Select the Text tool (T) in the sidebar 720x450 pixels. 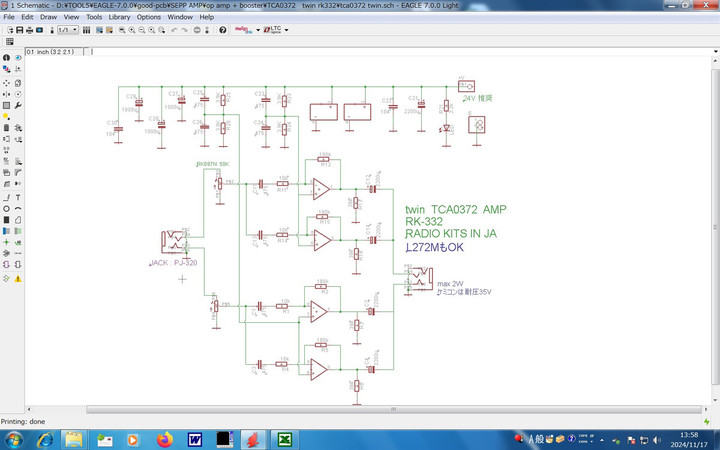[x=18, y=197]
